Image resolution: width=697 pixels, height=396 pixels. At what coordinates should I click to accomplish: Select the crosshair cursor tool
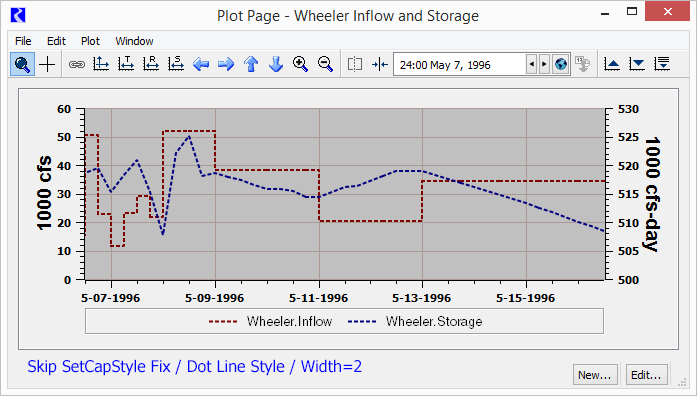tap(47, 64)
